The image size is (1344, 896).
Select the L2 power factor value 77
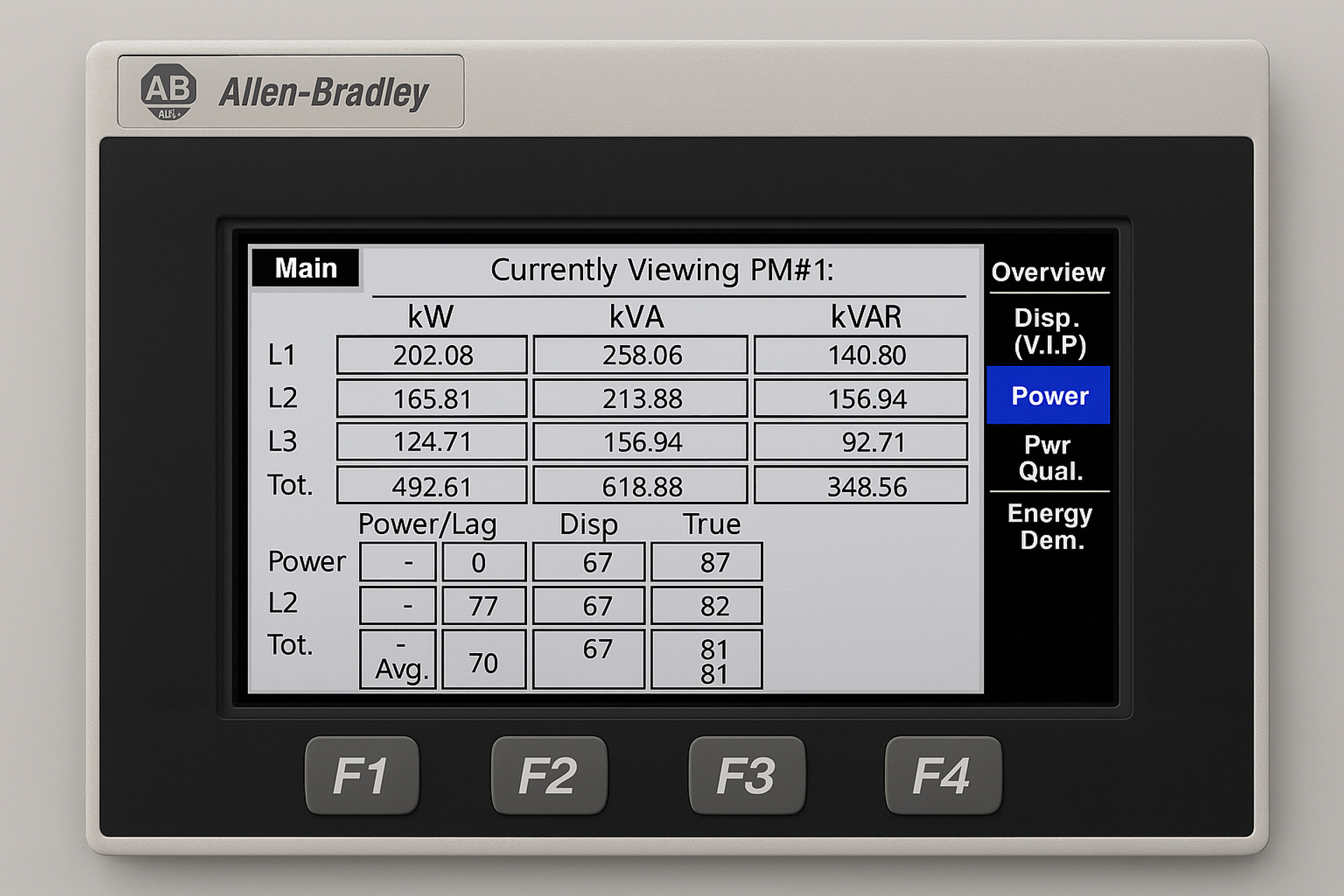point(484,605)
